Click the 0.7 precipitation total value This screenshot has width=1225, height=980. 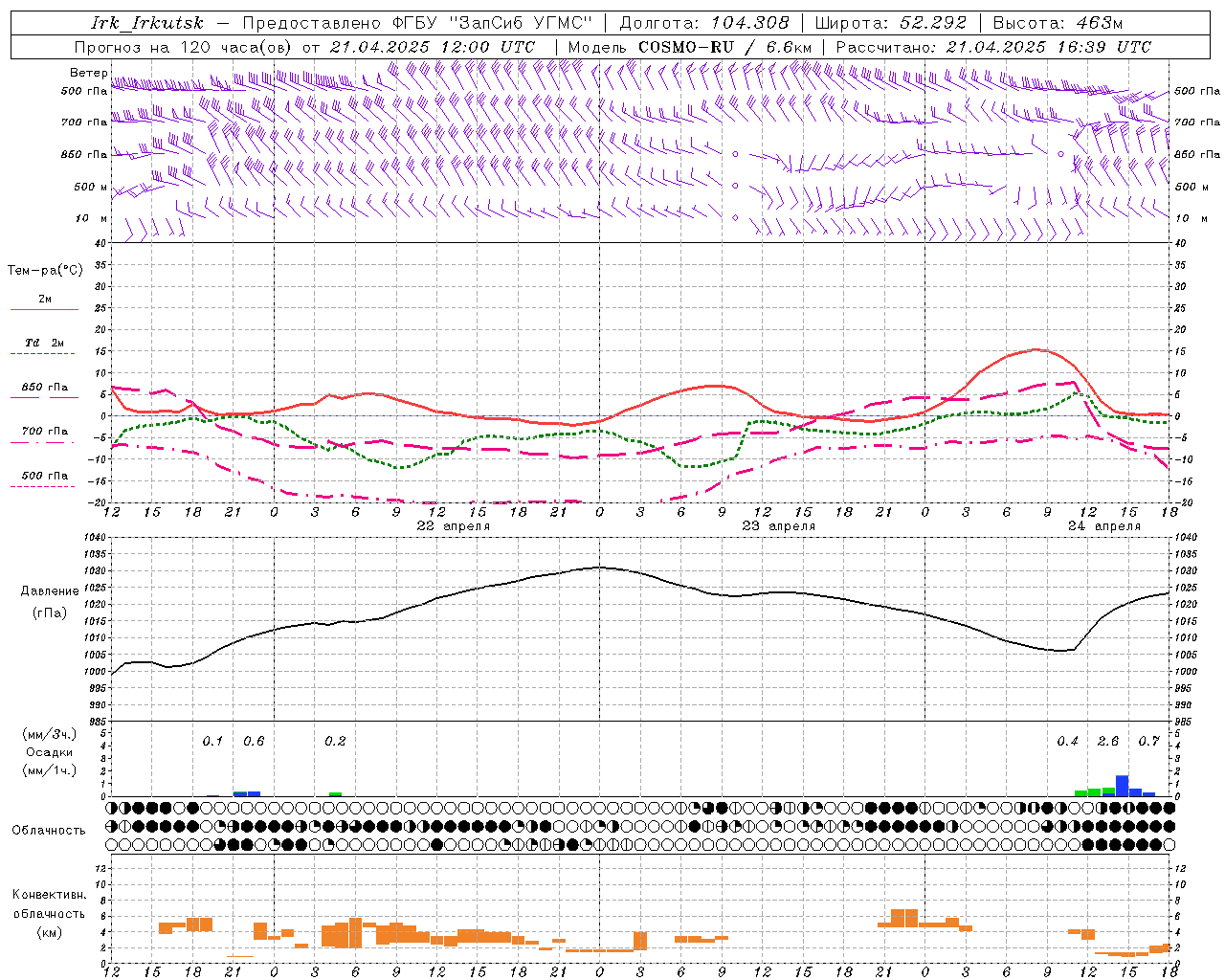point(1148,741)
